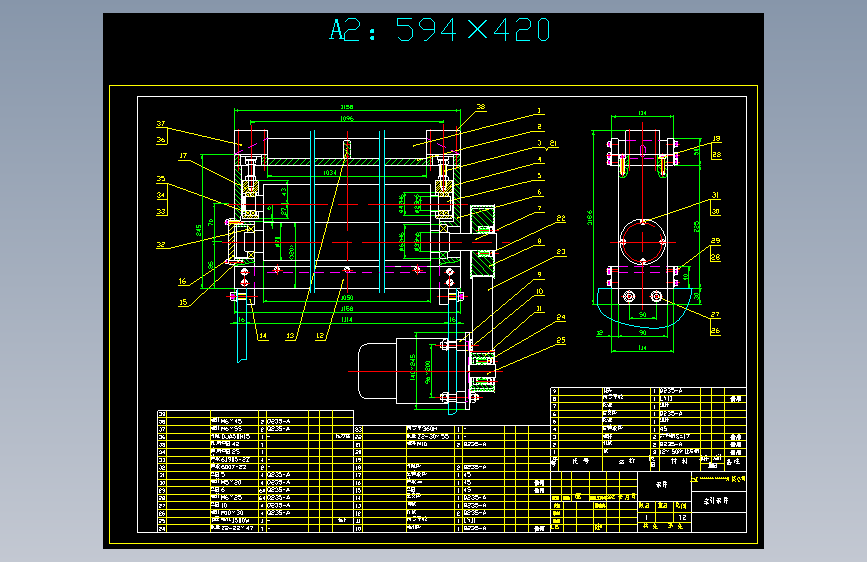Pick part balloon number 16
The height and width of the screenshot is (562, 867).
[182, 281]
